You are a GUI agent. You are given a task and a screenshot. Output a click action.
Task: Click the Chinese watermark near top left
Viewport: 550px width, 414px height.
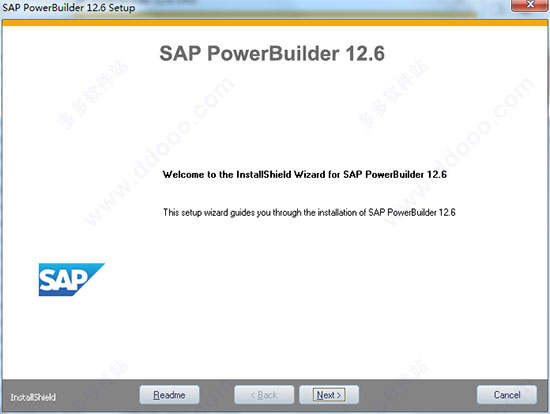[x=93, y=94]
